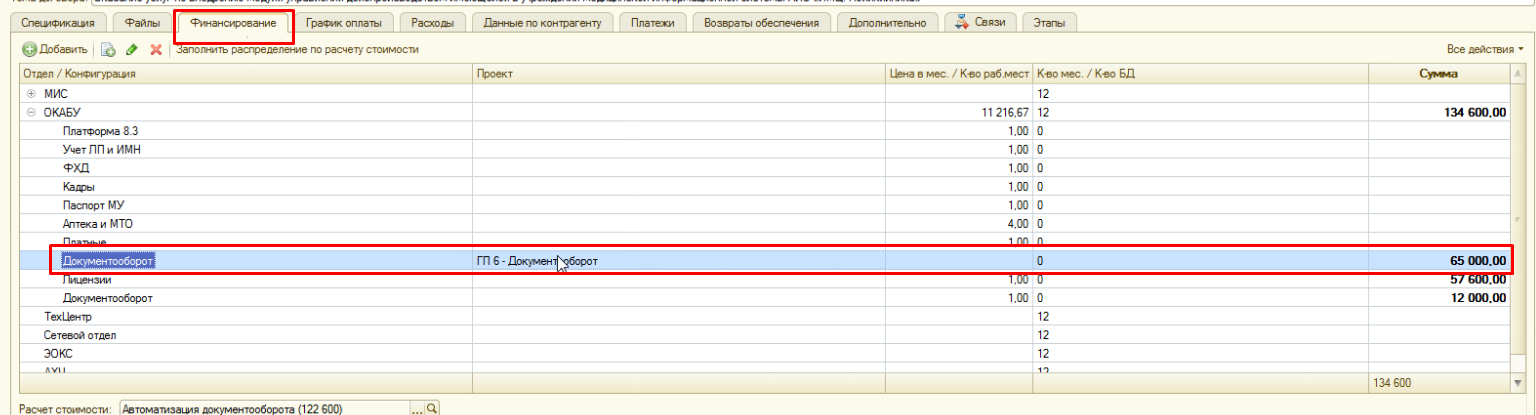Viewport: 1536px width, 415px height.
Task: Go to the Платежи tab
Action: 653,22
